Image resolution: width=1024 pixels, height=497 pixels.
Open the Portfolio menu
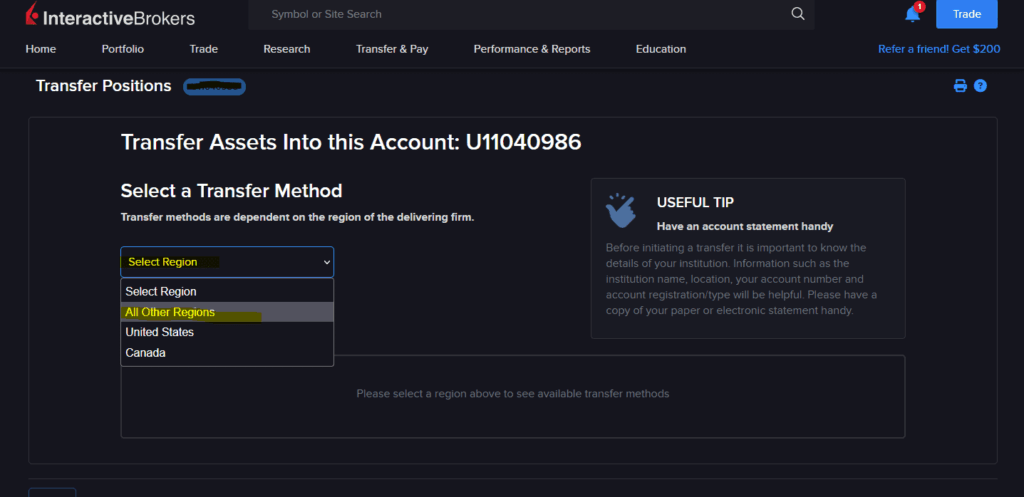pos(123,49)
